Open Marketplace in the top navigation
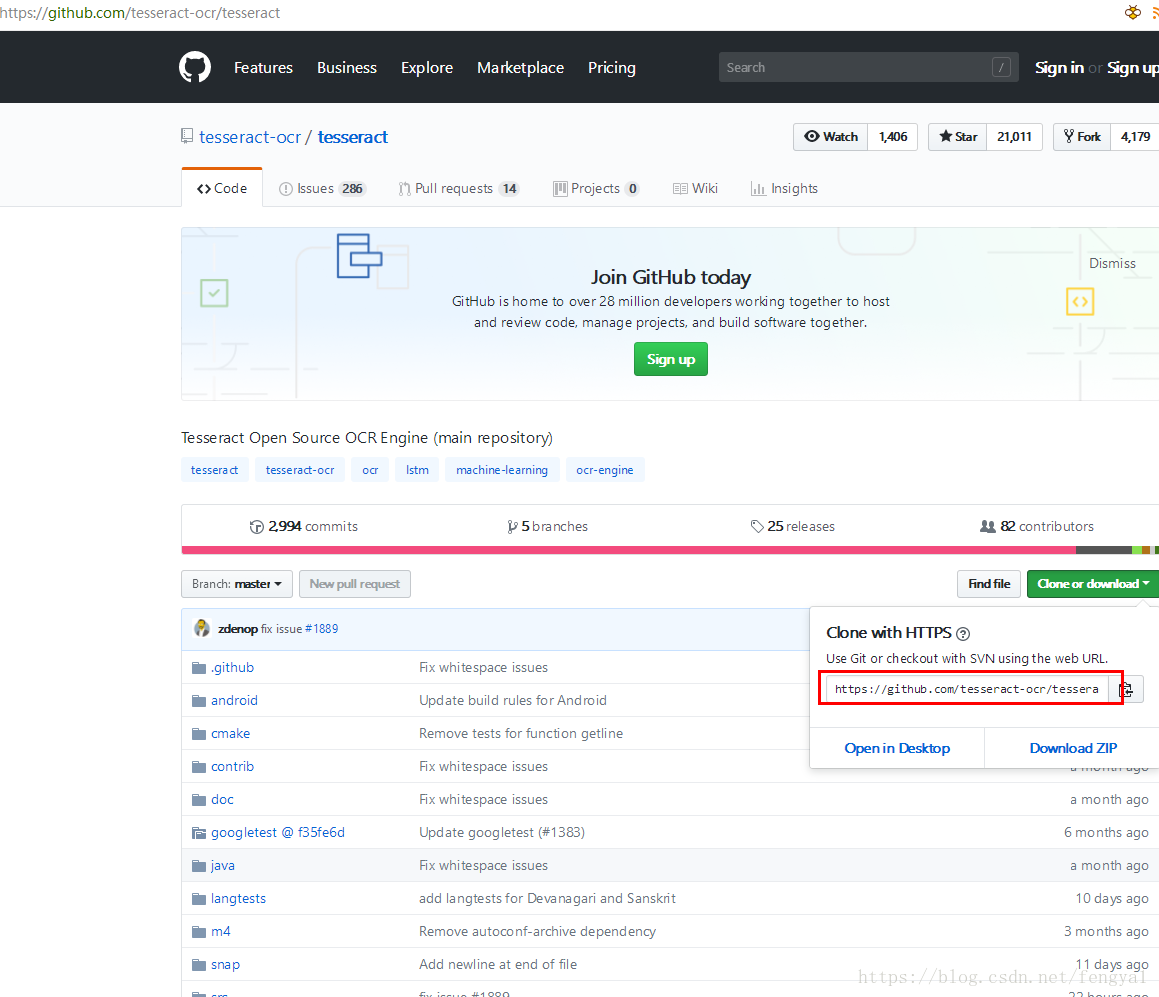1159x997 pixels. tap(520, 67)
